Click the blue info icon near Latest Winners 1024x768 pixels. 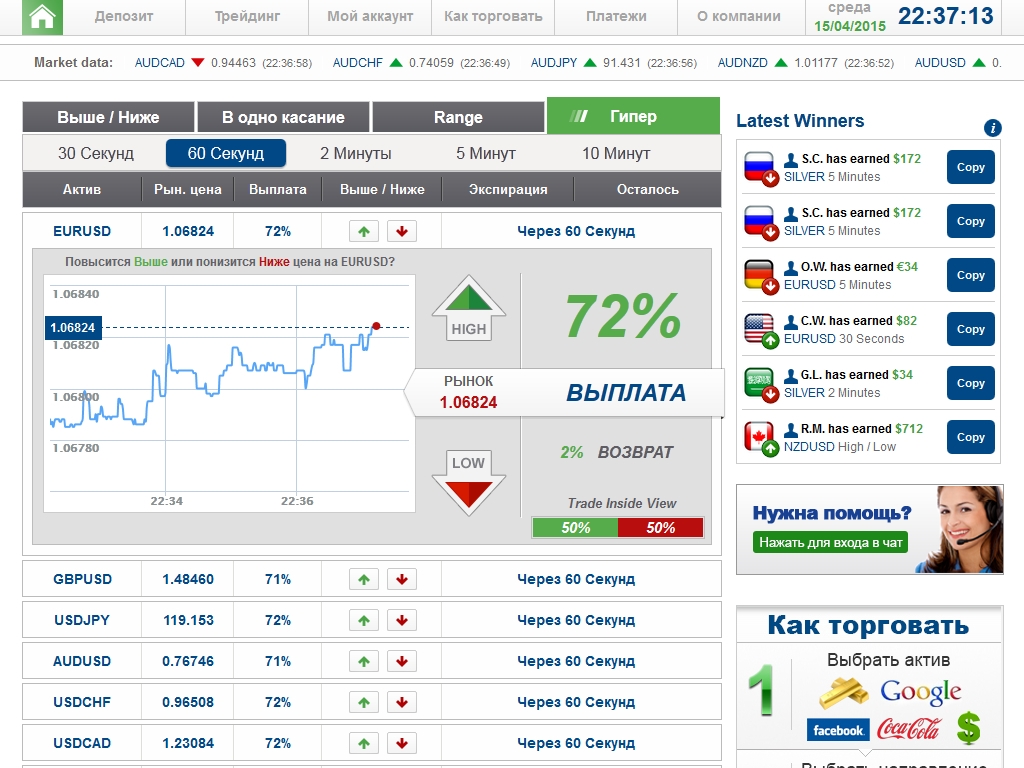(x=992, y=128)
